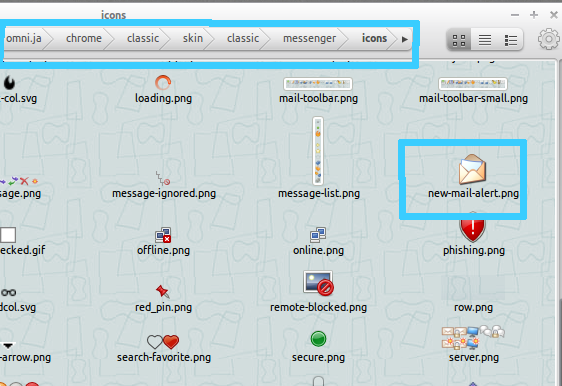This screenshot has height=386, width=562.
Task: Go to the classic folder after skin
Action: pyautogui.click(x=243, y=38)
